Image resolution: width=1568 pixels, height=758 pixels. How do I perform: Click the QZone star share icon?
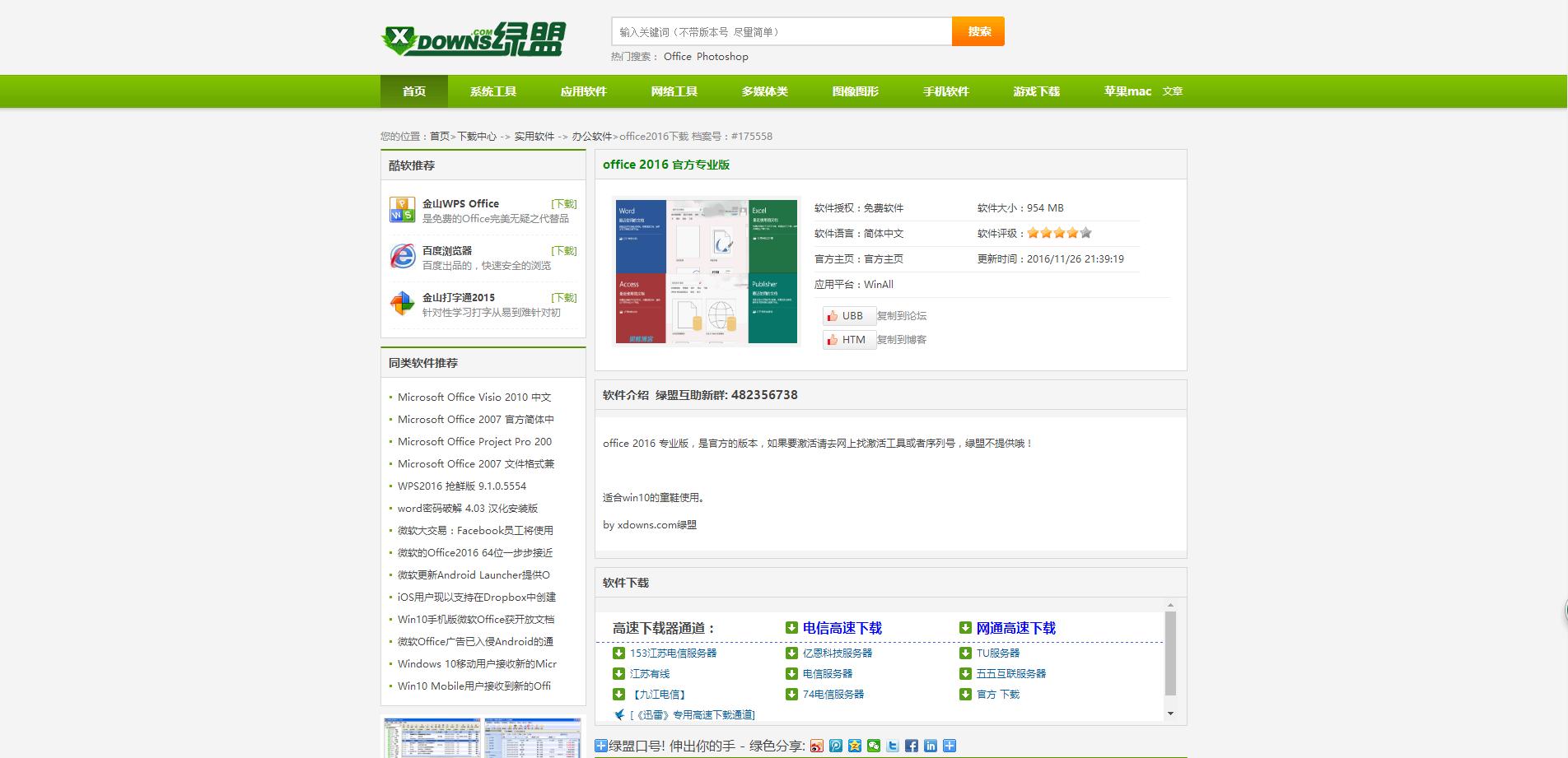pos(855,746)
